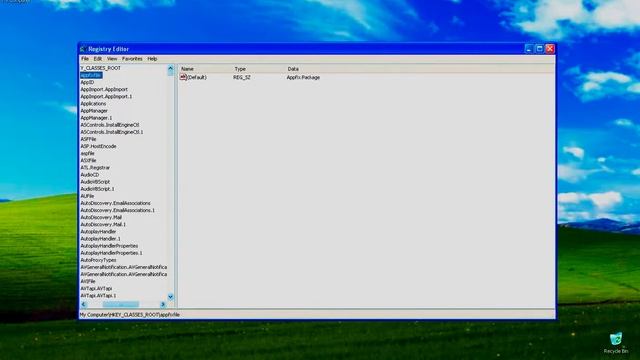Image resolution: width=640 pixels, height=360 pixels.
Task: Select the Applications registry key
Action: [93, 104]
